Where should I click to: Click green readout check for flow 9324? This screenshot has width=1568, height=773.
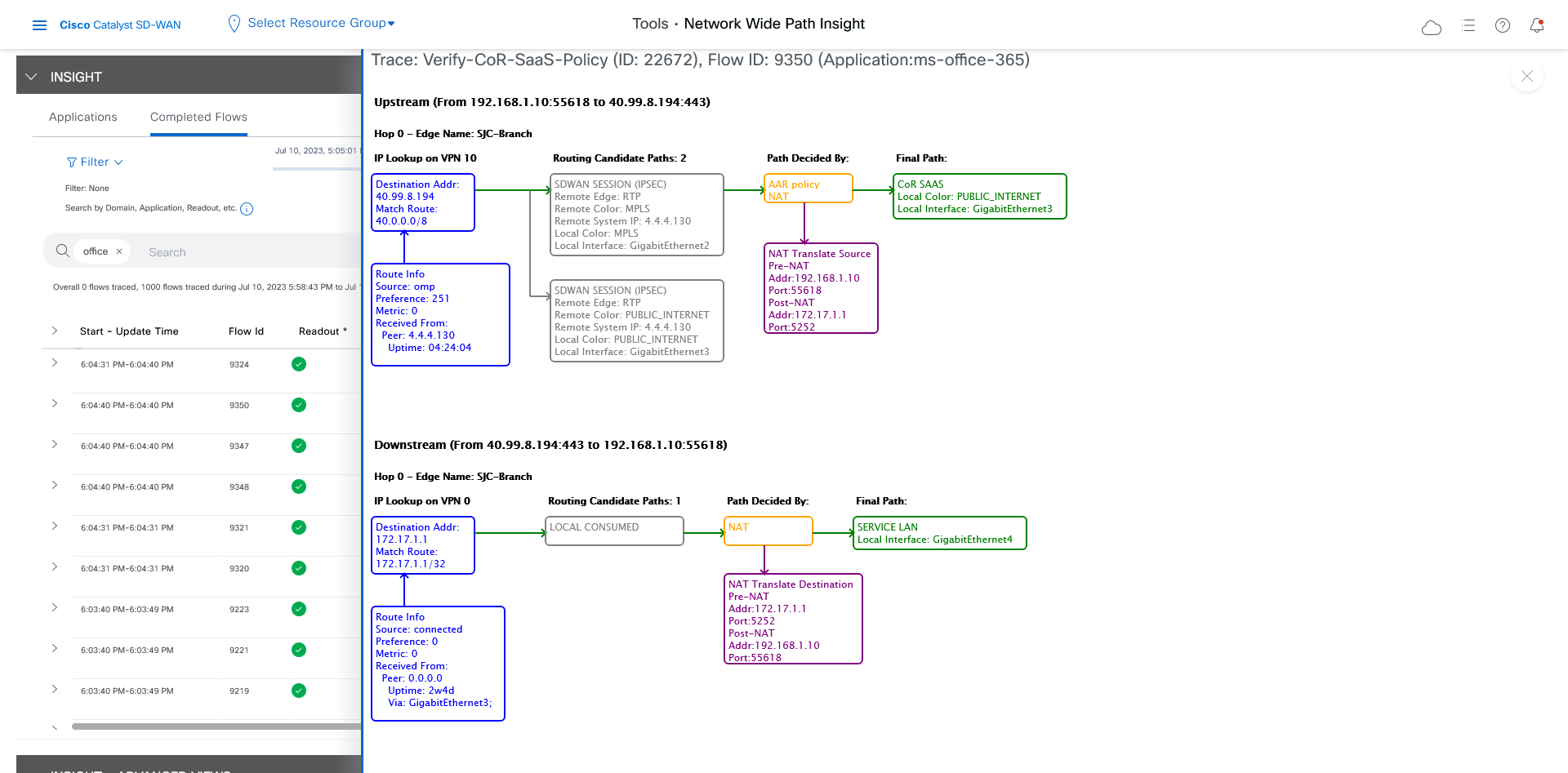click(x=299, y=364)
